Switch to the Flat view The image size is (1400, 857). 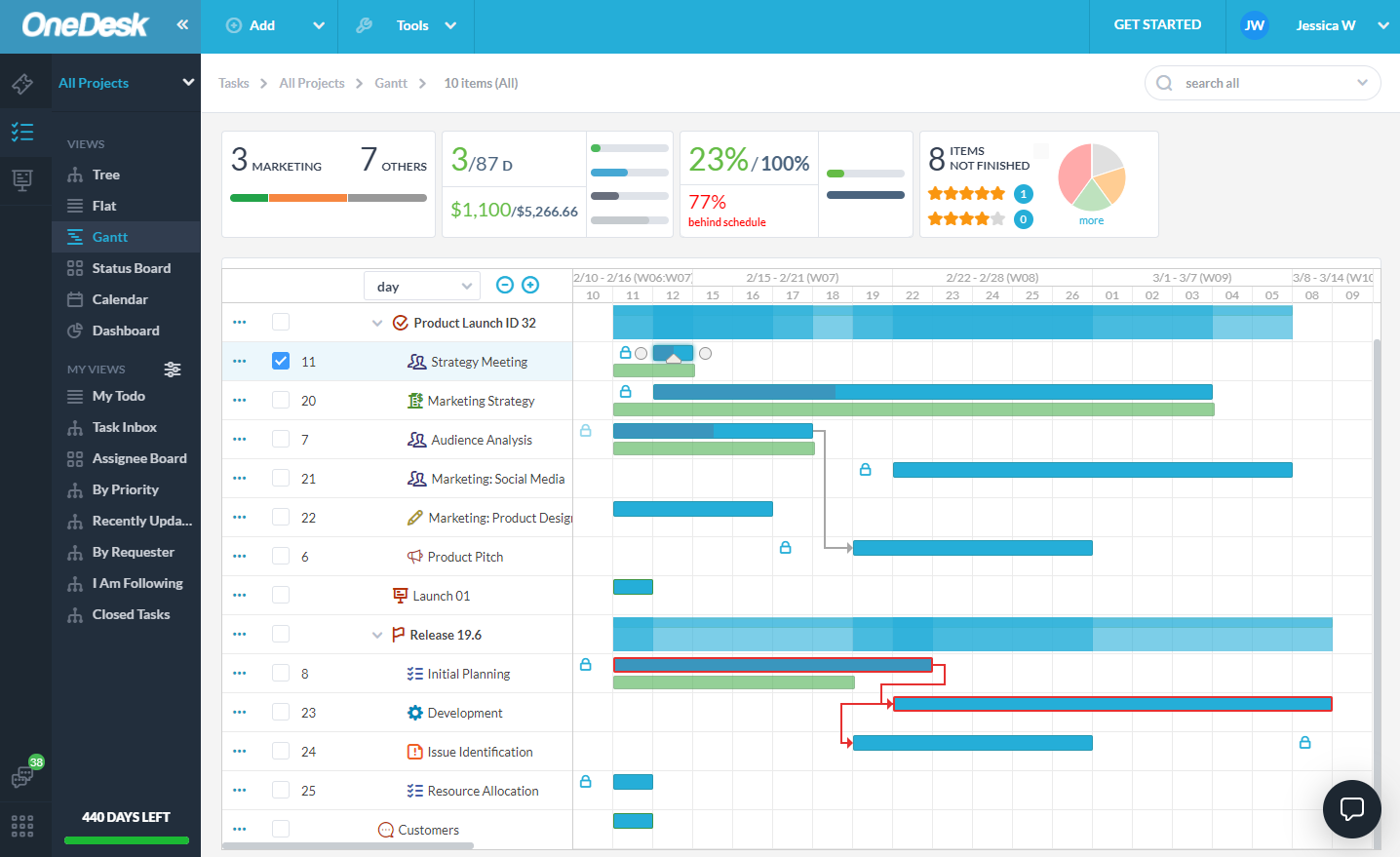(x=104, y=206)
